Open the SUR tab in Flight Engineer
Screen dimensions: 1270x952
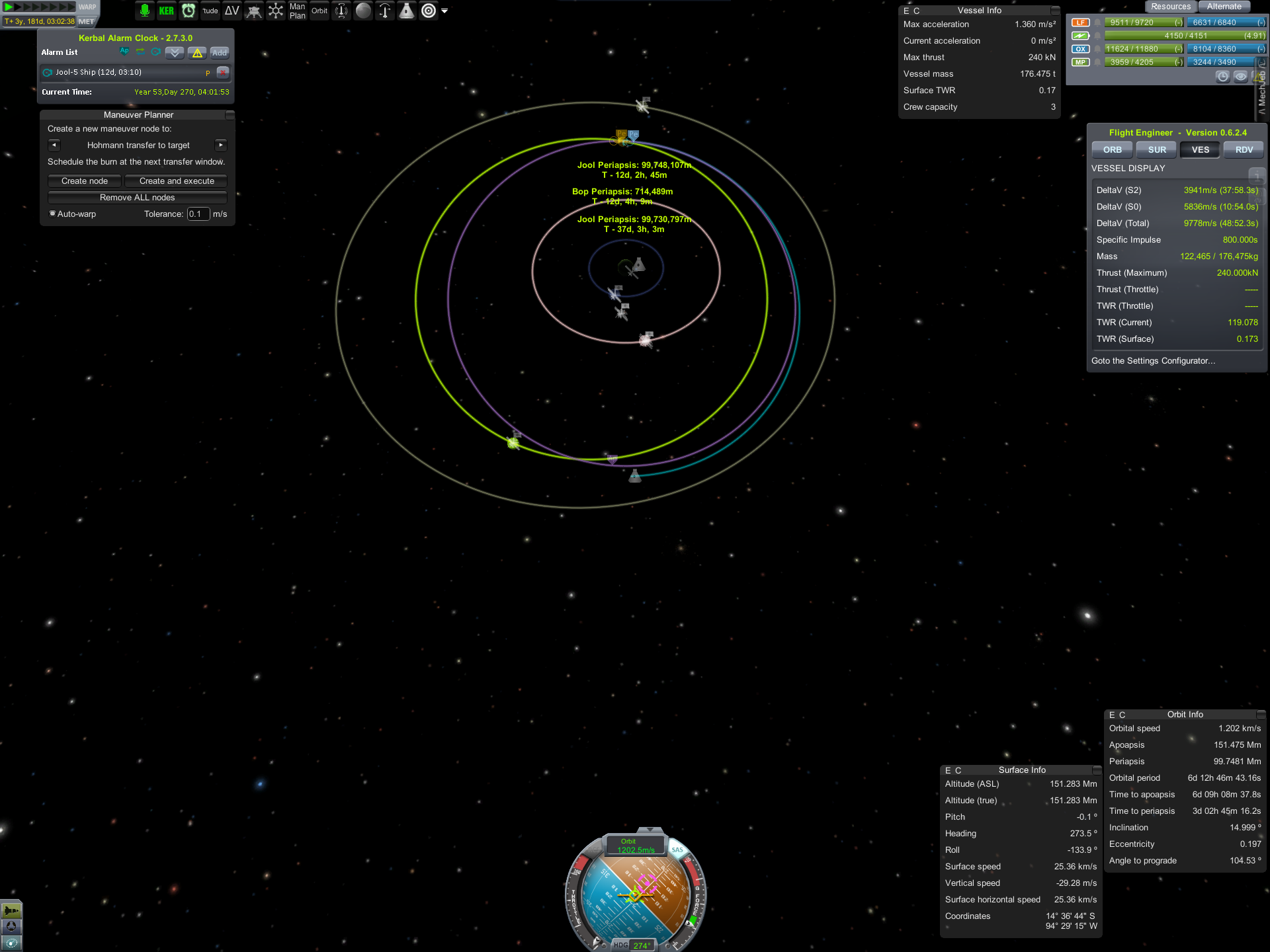coord(1157,150)
